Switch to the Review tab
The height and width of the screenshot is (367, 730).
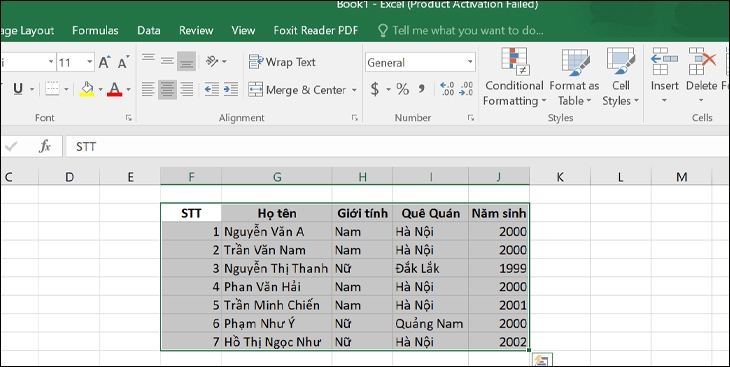[196, 31]
